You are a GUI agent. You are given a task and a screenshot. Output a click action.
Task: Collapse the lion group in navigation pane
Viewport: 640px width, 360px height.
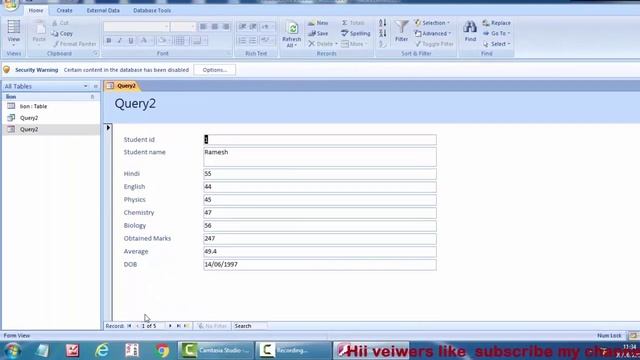(92, 97)
